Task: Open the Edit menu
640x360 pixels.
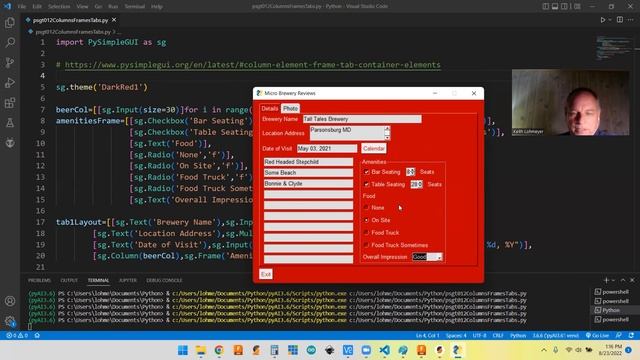Action: pyautogui.click(x=37, y=7)
